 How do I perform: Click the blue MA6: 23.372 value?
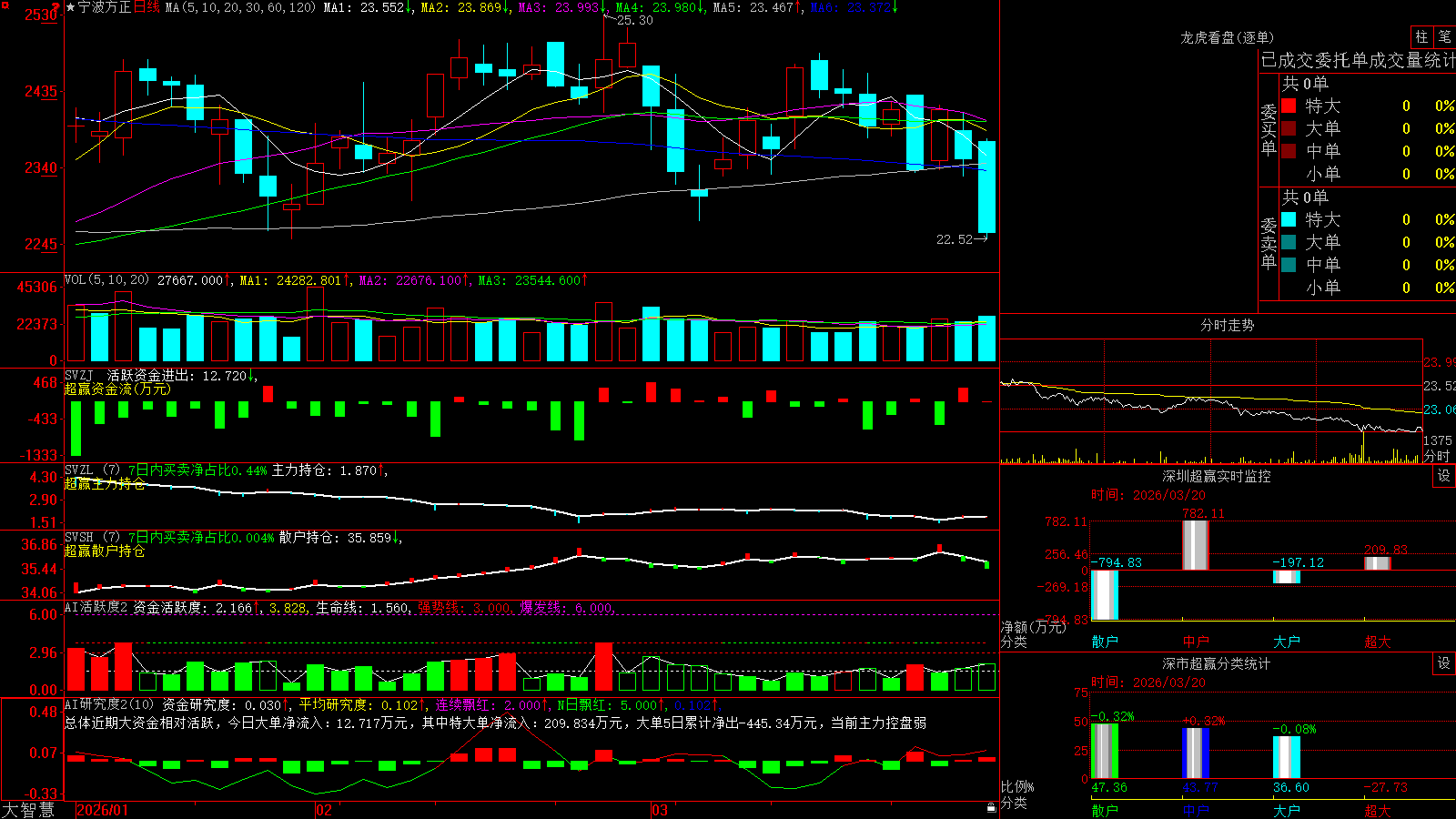[853, 7]
